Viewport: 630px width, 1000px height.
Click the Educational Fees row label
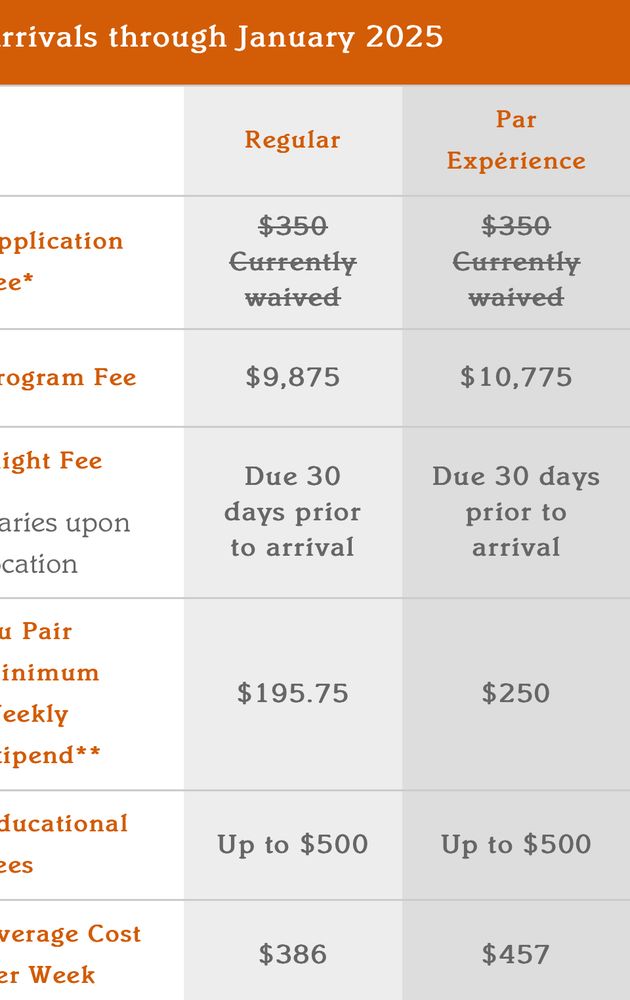coord(64,844)
